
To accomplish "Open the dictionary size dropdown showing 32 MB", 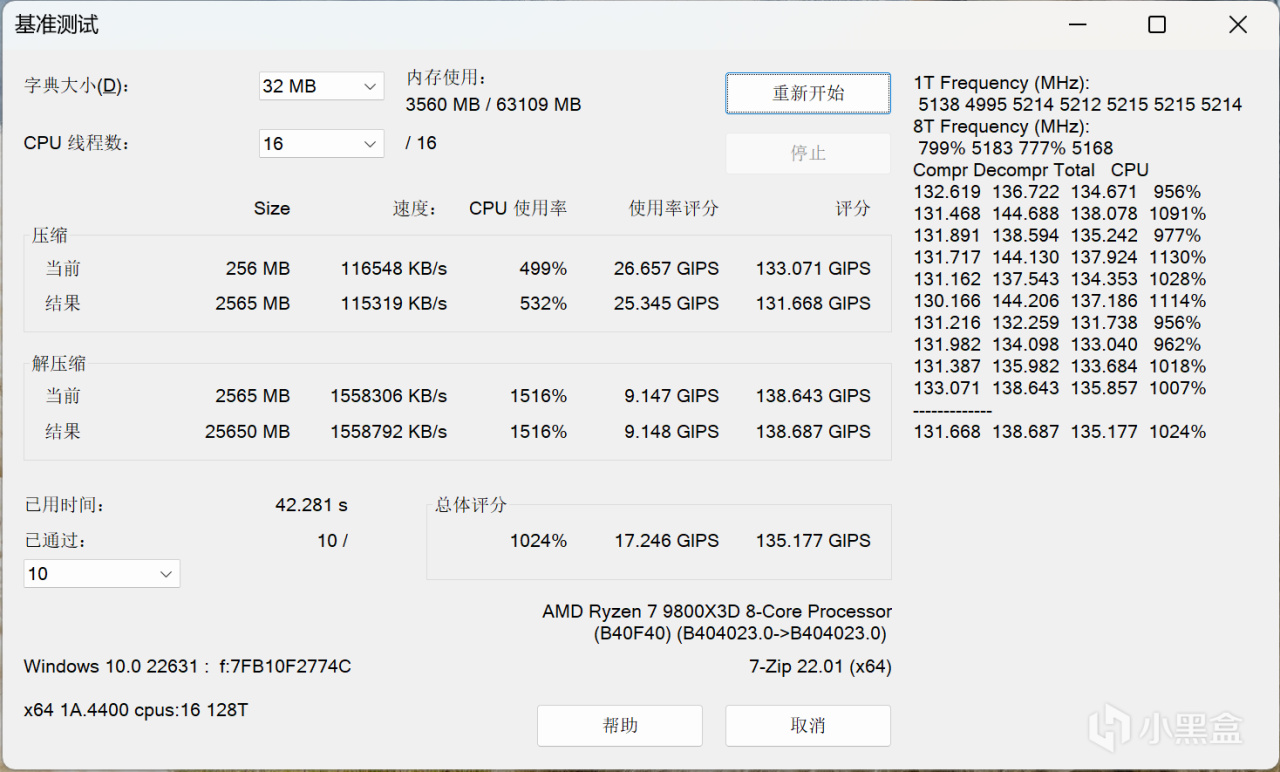I will 320,86.
